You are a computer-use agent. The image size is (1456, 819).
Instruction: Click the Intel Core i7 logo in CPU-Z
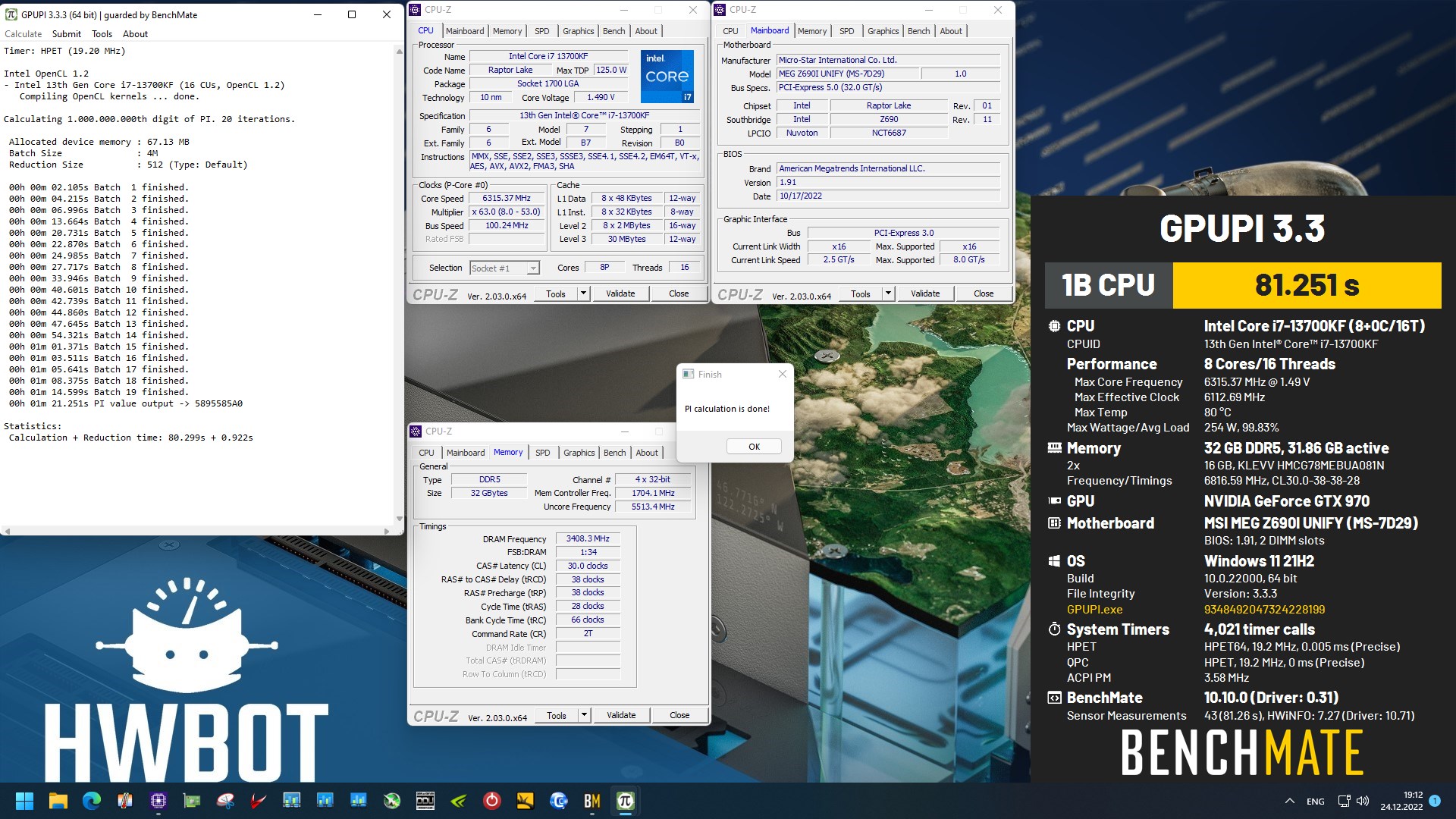click(667, 77)
